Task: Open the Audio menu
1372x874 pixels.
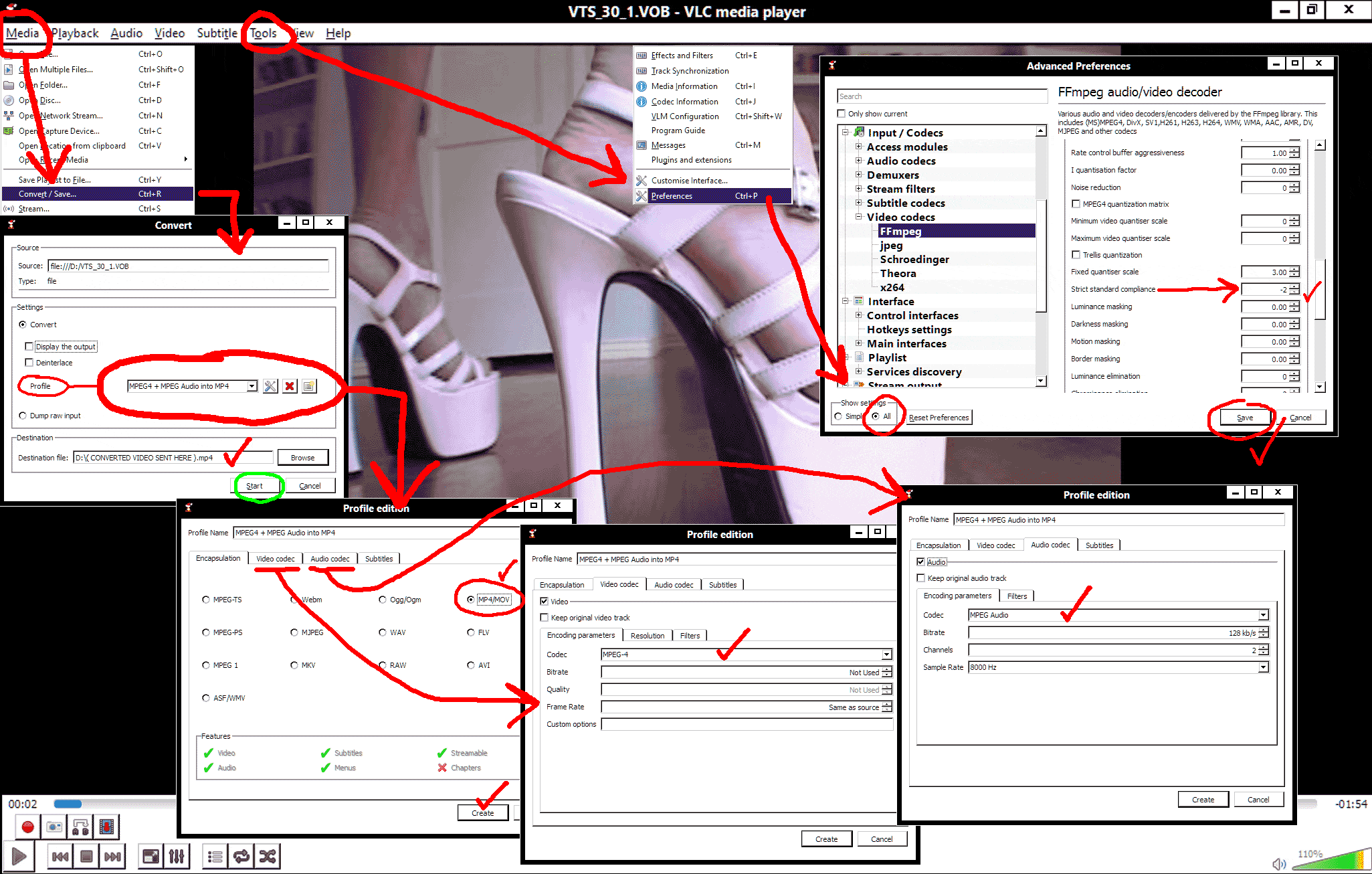Action: click(126, 33)
